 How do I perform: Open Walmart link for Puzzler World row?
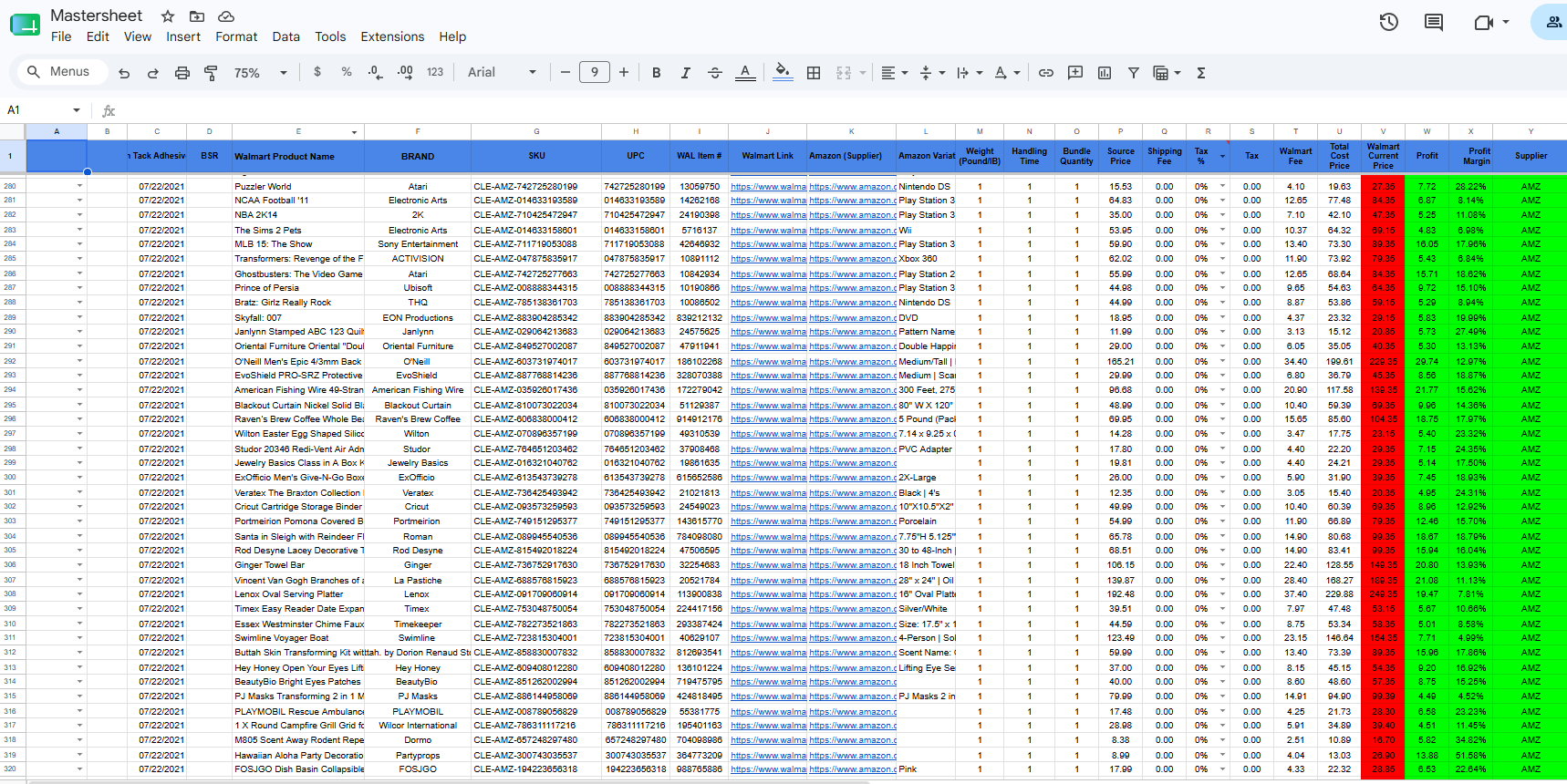768,186
